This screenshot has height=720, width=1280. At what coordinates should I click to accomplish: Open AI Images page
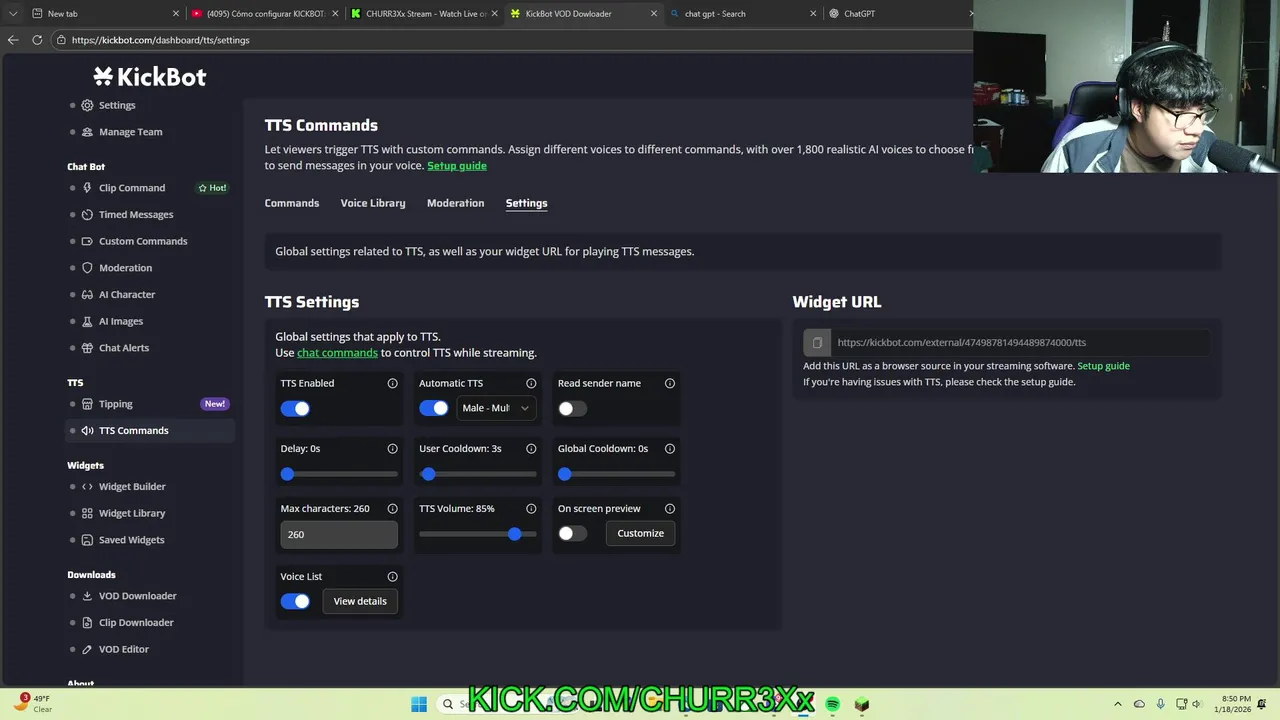[x=121, y=321]
